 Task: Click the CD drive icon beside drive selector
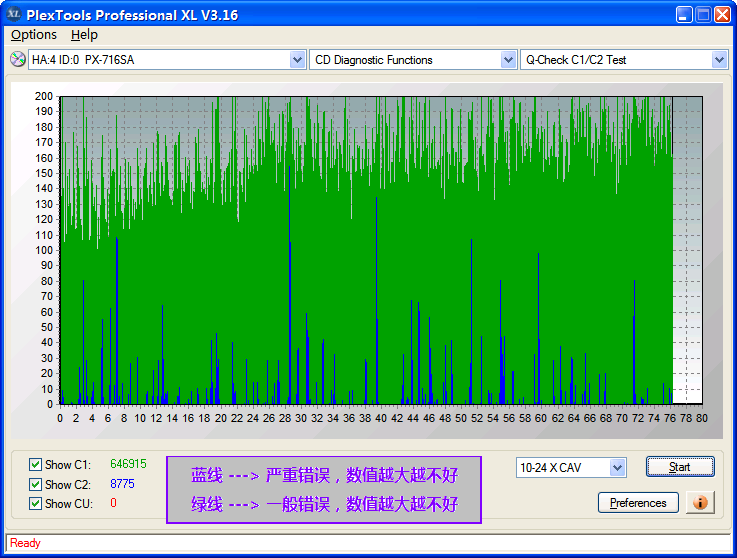(x=17, y=60)
